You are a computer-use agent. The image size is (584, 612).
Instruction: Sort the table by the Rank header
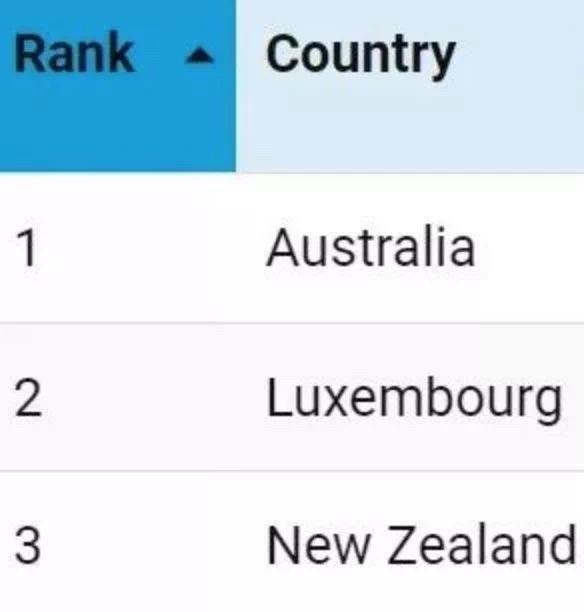pyautogui.click(x=118, y=85)
